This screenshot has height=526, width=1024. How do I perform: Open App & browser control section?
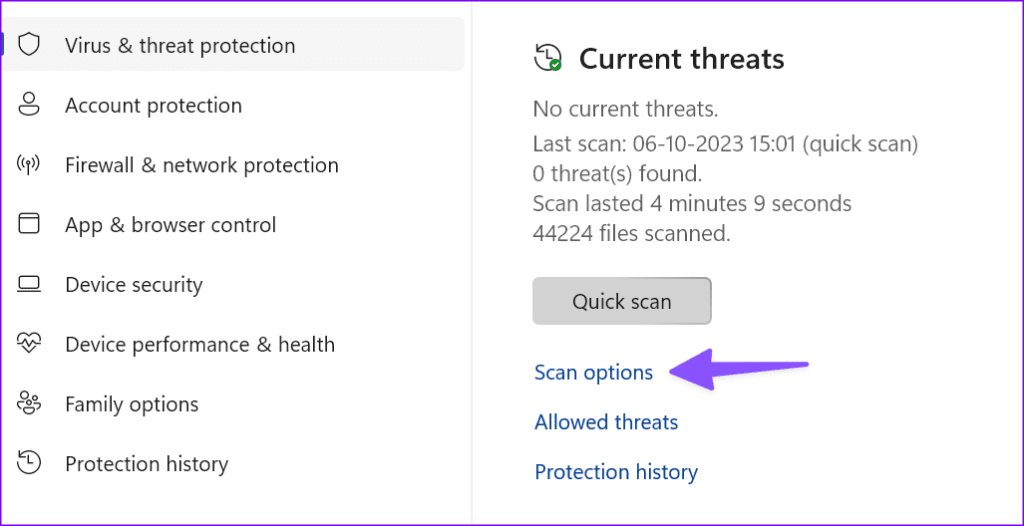(x=170, y=225)
